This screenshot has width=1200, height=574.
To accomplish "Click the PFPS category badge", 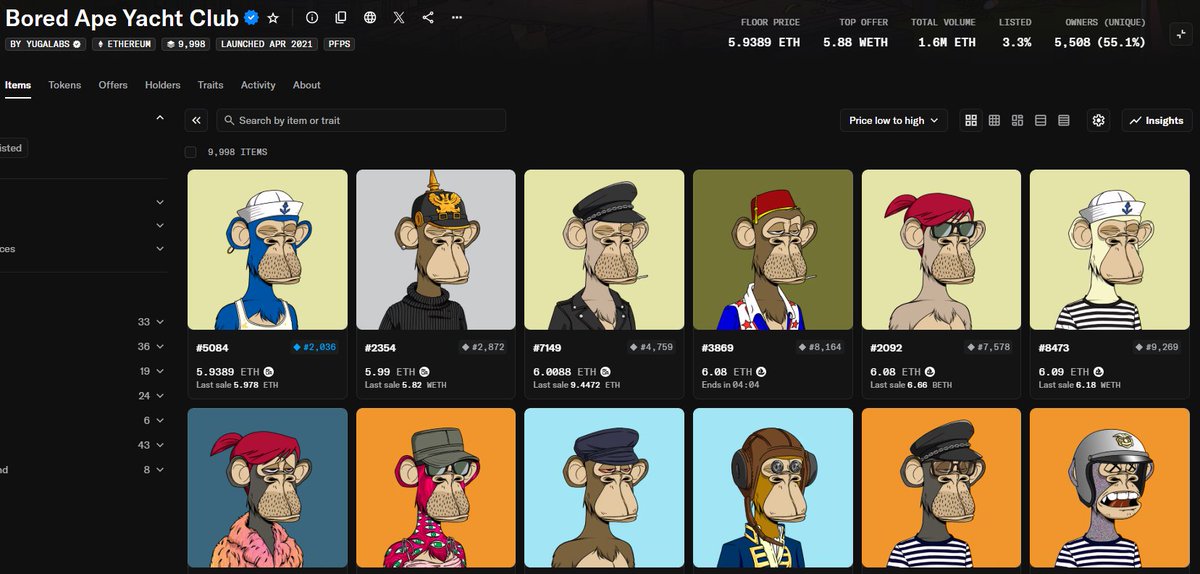I will coord(339,44).
